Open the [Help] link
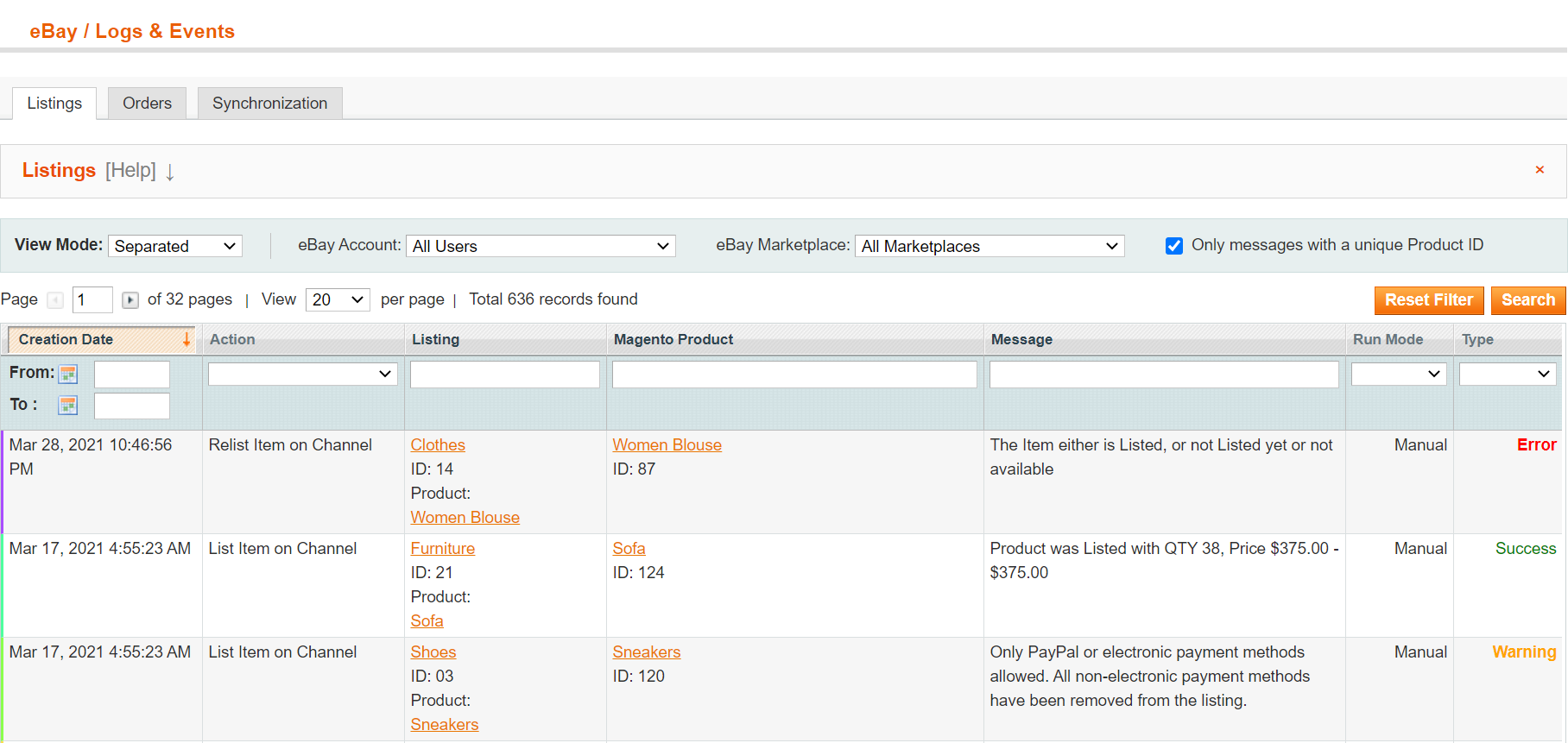 coord(130,171)
